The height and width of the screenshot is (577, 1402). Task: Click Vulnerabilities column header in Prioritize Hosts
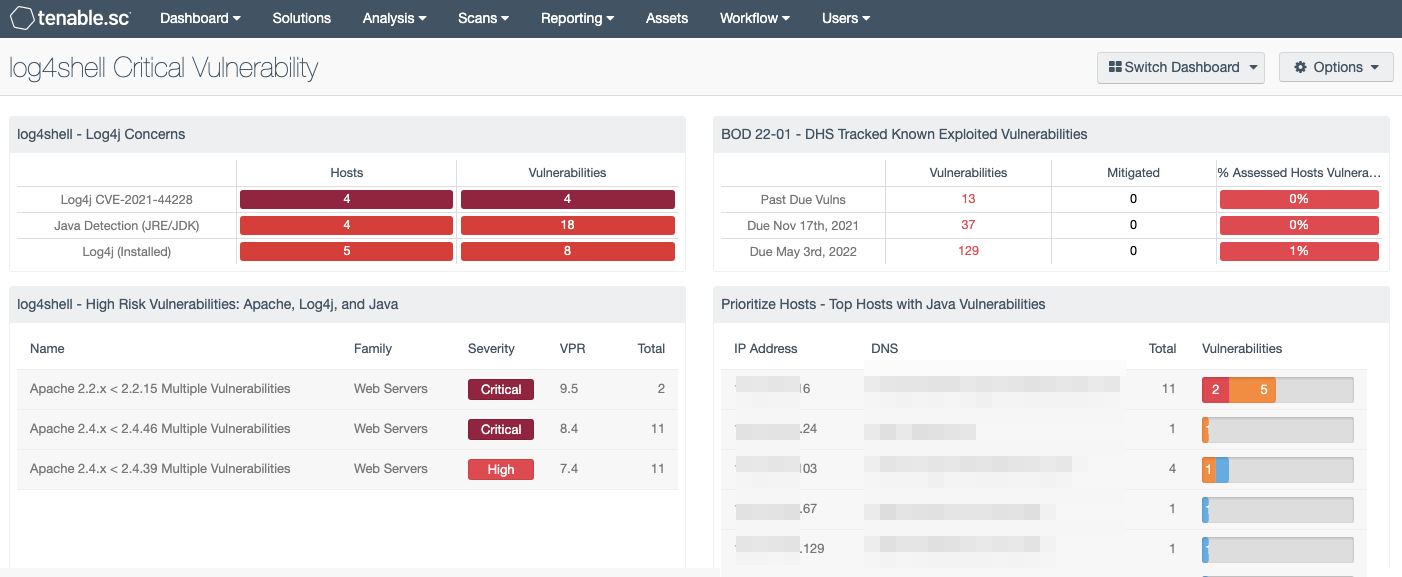point(1242,349)
